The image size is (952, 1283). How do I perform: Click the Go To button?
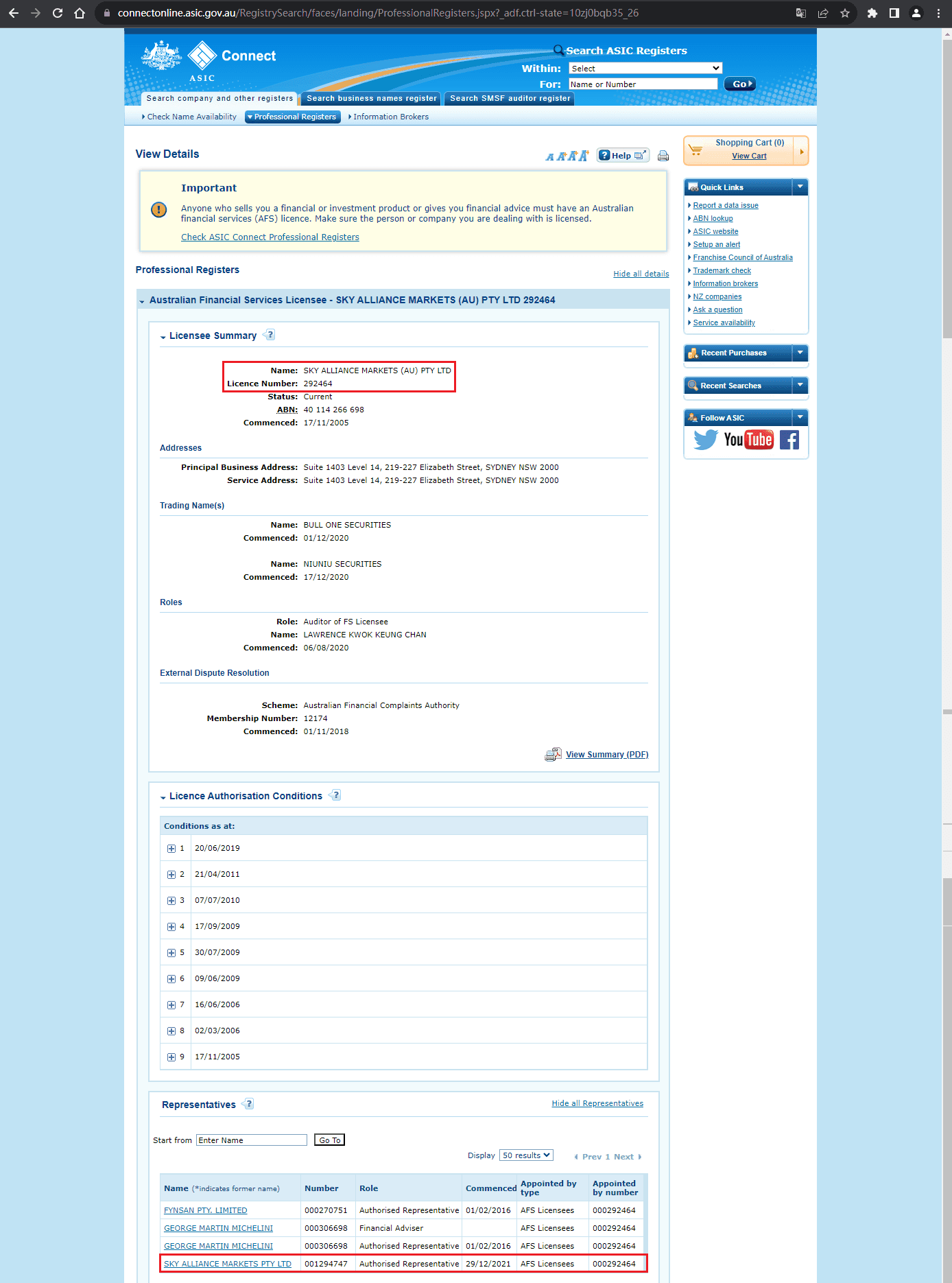[x=329, y=1140]
